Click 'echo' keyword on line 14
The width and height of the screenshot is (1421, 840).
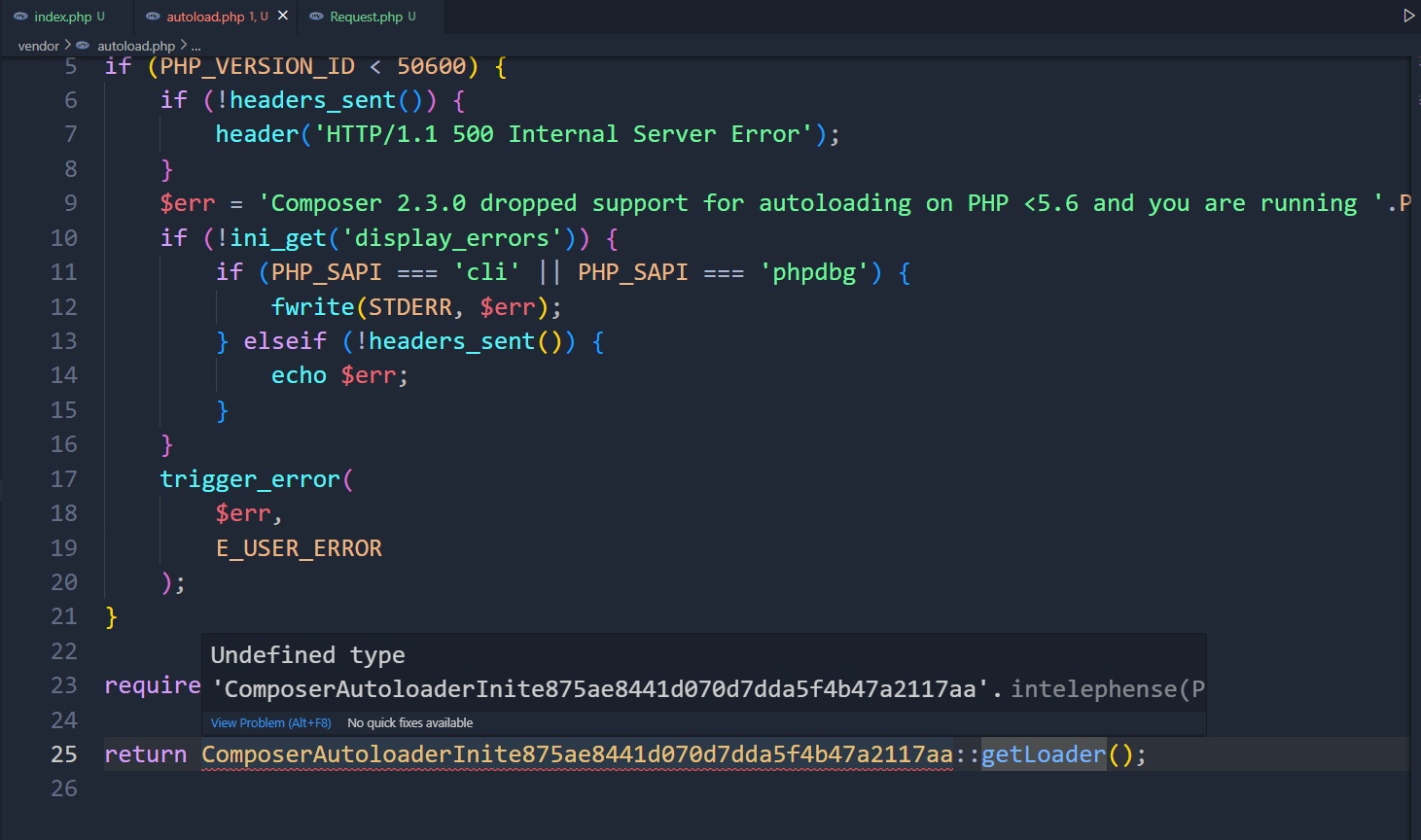pyautogui.click(x=299, y=375)
